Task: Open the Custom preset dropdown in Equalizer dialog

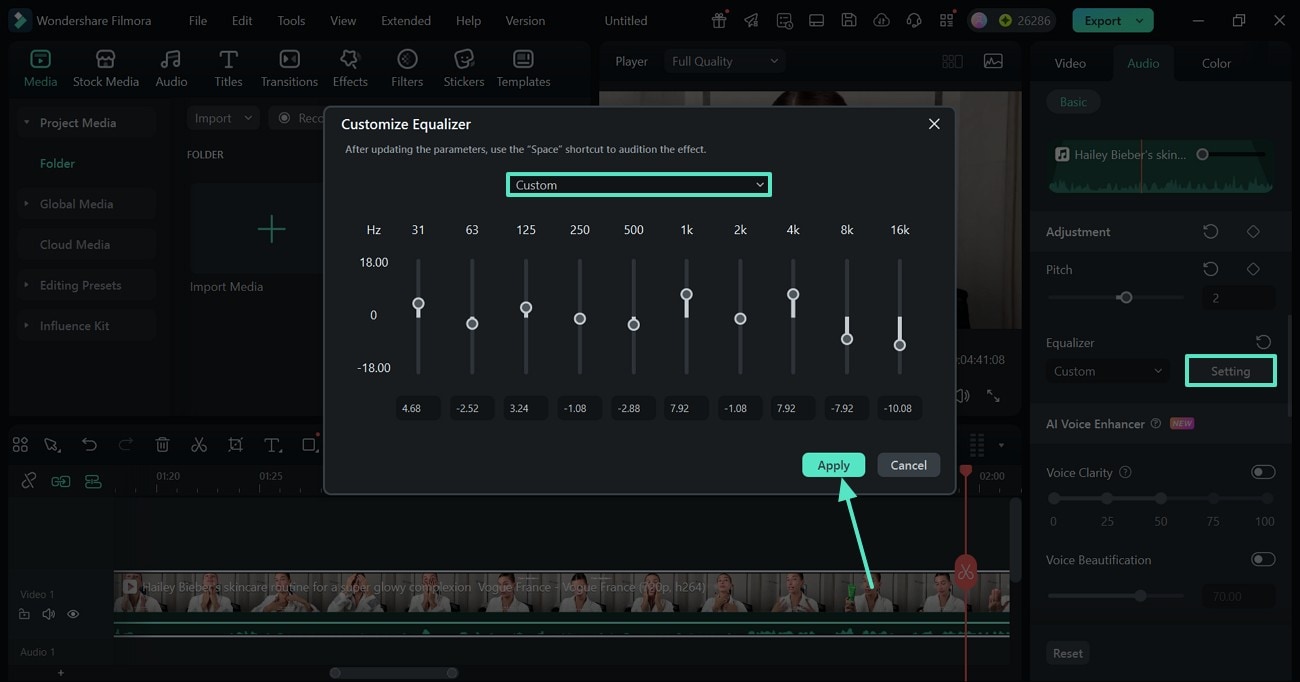Action: coord(639,185)
